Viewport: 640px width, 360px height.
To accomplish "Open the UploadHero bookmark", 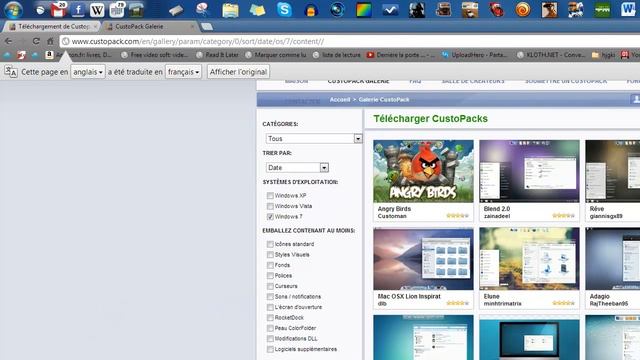I will pos(474,55).
